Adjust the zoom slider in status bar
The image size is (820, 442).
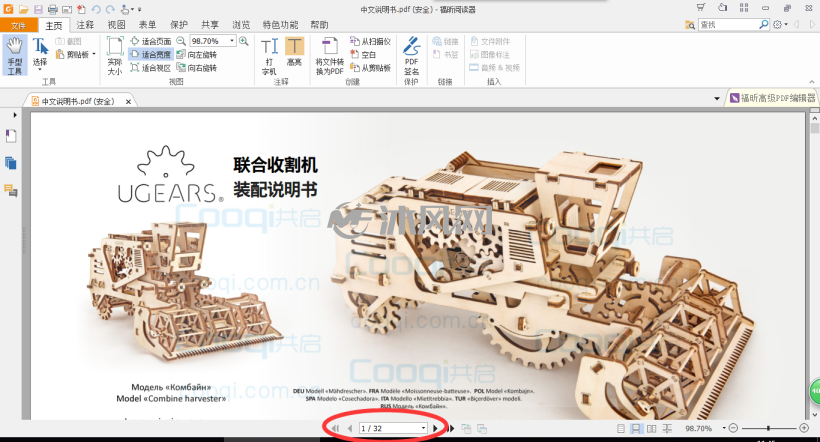tap(768, 428)
